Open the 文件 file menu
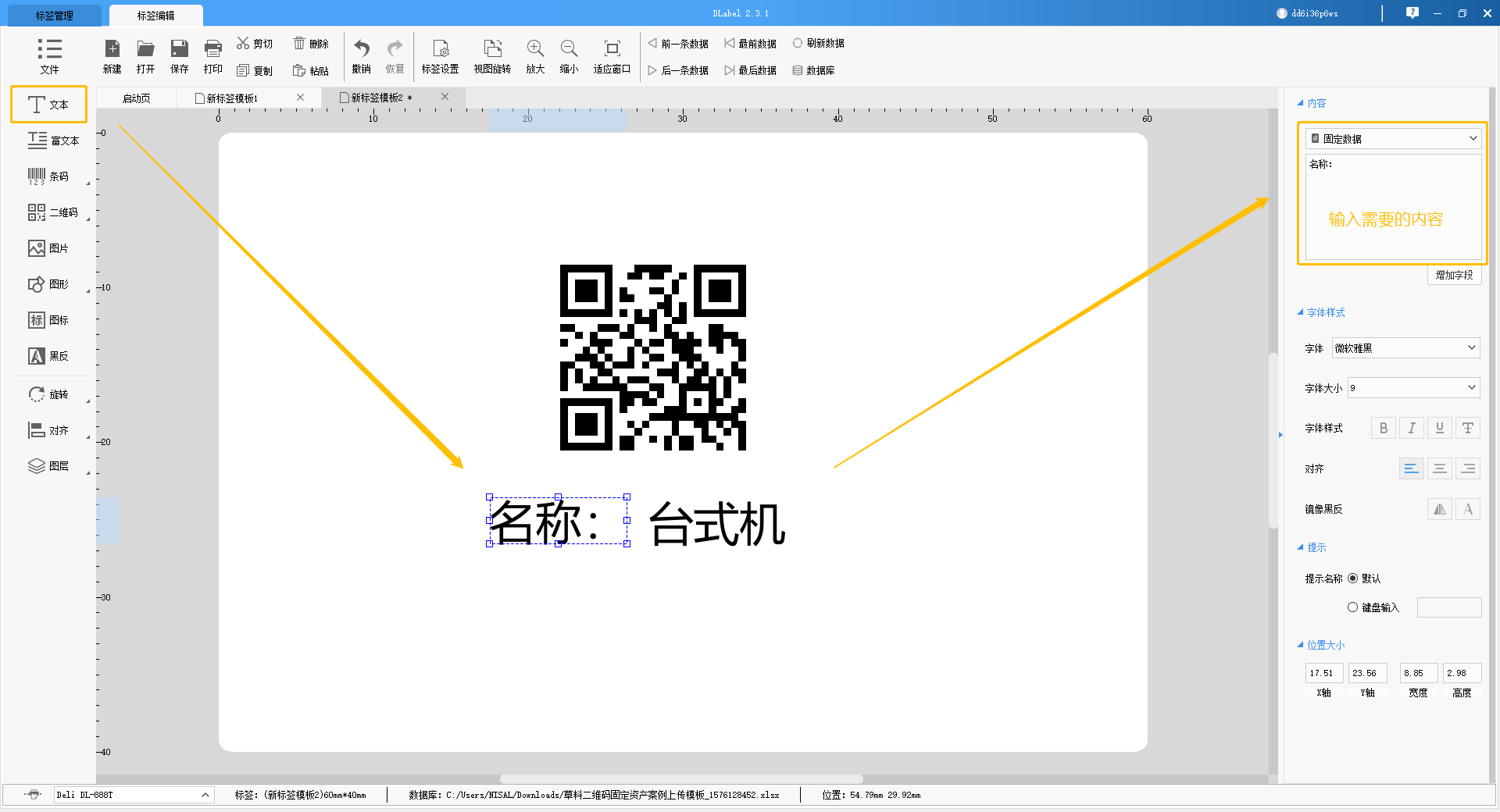Viewport: 1500px width, 812px height. pos(49,55)
